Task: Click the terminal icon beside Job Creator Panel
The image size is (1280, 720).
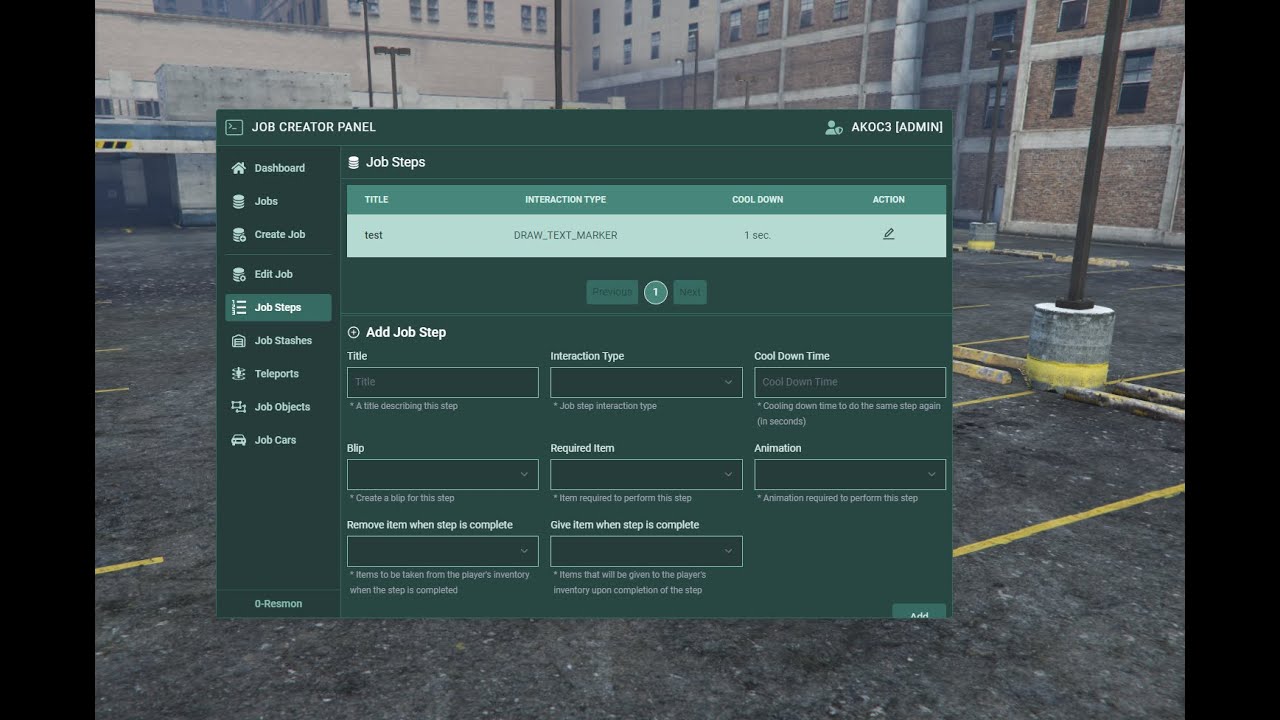Action: (234, 127)
